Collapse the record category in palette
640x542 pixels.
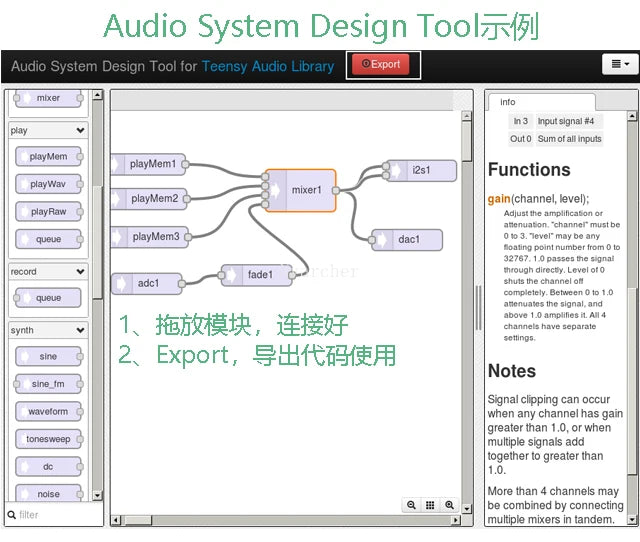coord(80,272)
